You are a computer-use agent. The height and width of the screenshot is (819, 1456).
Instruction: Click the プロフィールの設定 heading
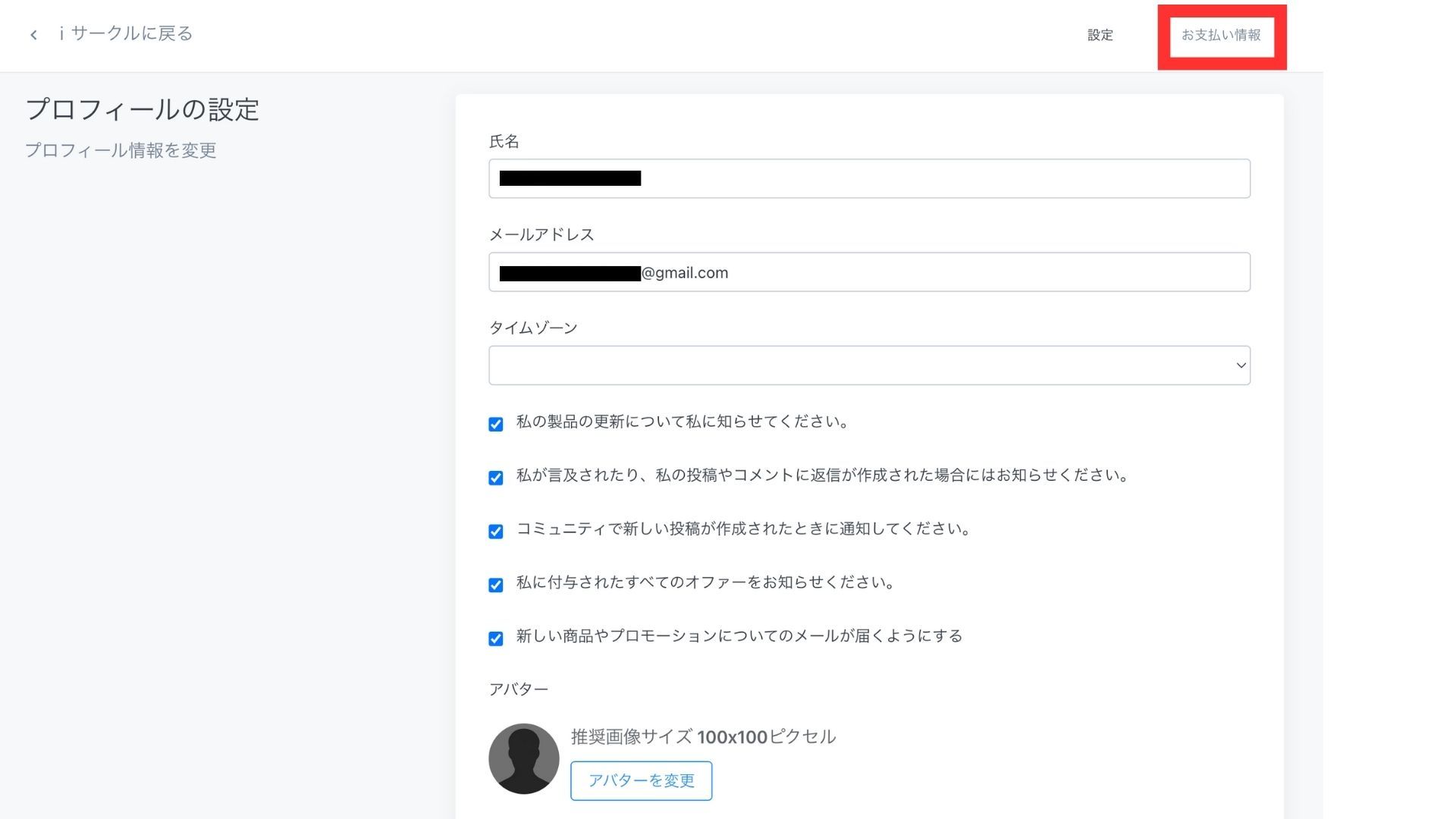click(143, 109)
